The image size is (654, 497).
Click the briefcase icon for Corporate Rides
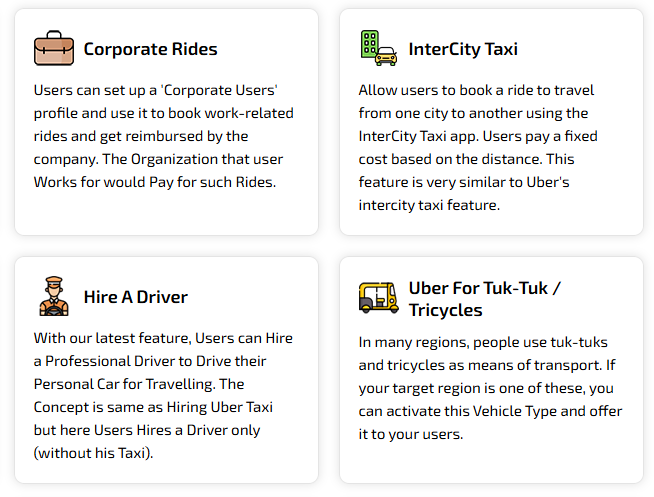pos(54,48)
